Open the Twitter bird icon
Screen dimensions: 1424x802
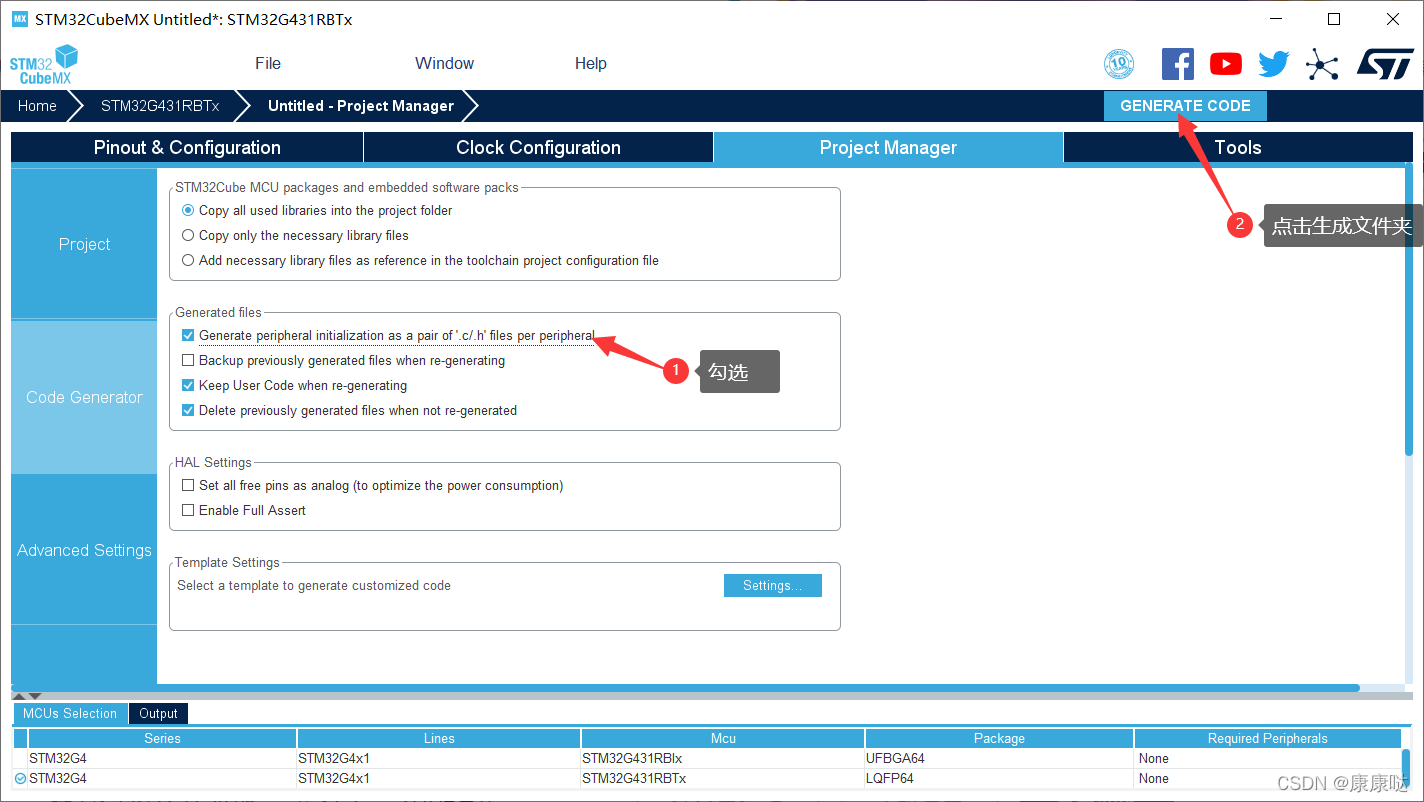tap(1274, 64)
